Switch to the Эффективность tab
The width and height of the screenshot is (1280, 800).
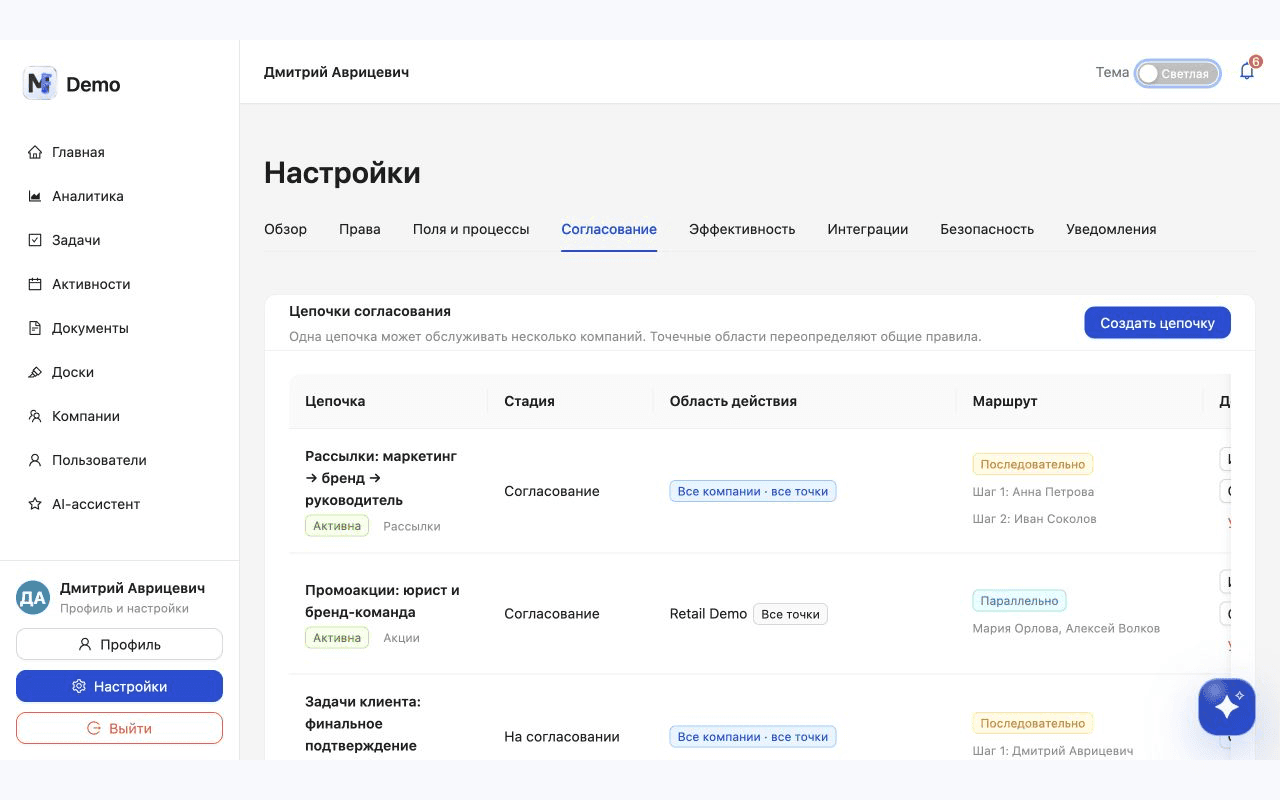point(742,229)
